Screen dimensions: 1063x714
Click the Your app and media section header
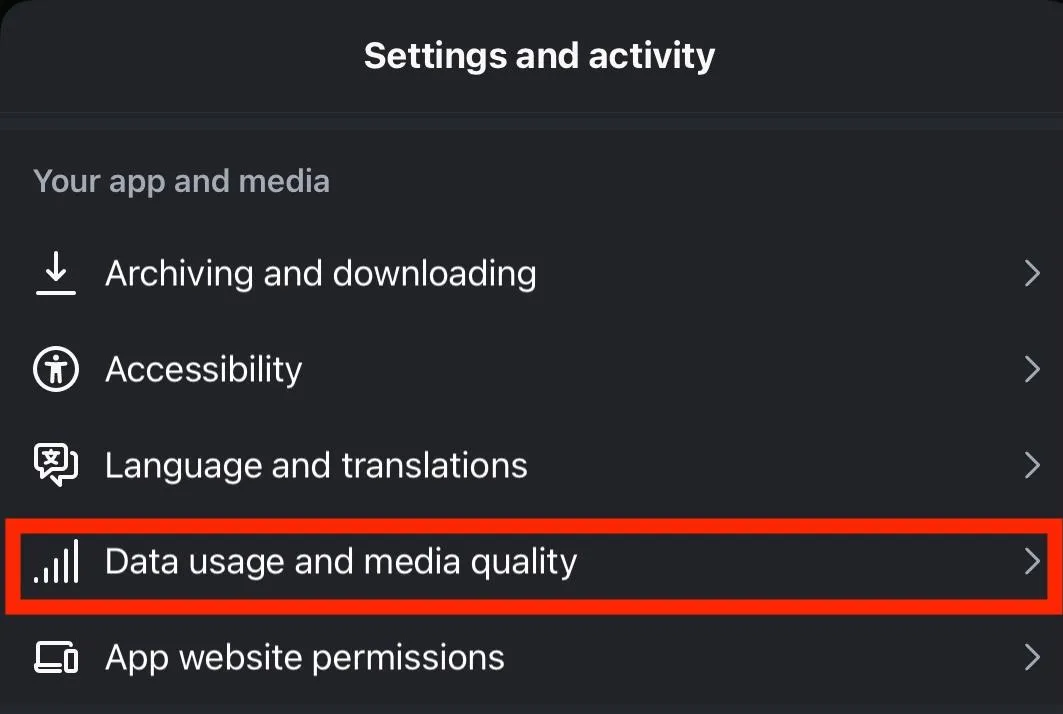pyautogui.click(x=181, y=180)
